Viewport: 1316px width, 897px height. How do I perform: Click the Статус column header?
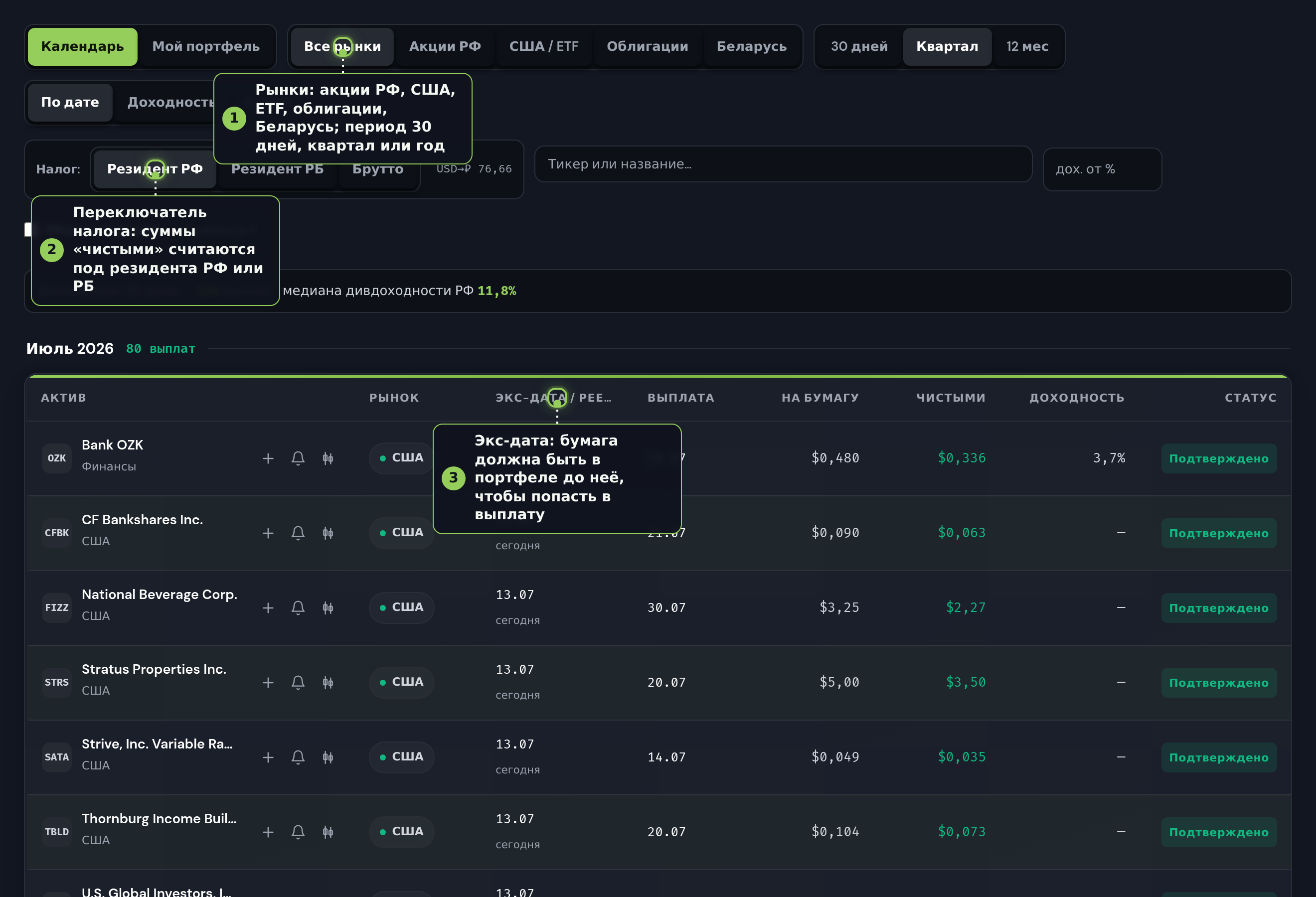tap(1250, 398)
